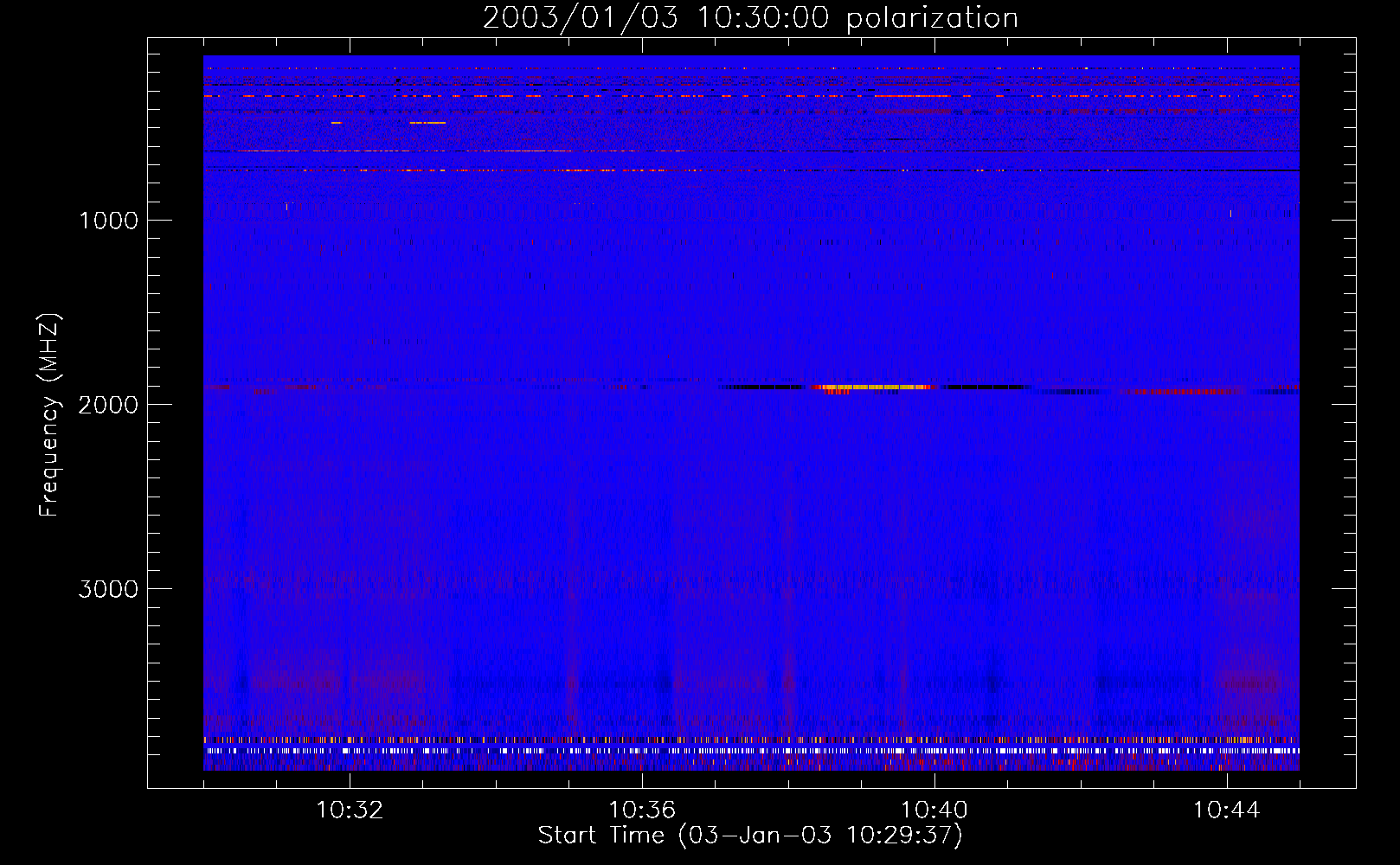
Task: Click the 10:36 time tick label
Action: 642,811
